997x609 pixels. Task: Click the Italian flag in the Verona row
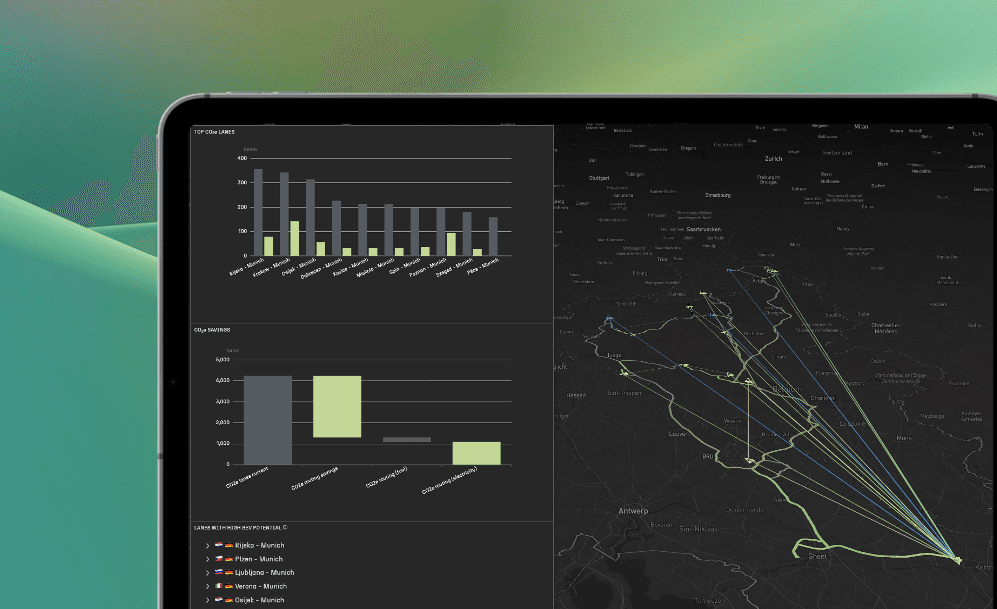pyautogui.click(x=219, y=586)
